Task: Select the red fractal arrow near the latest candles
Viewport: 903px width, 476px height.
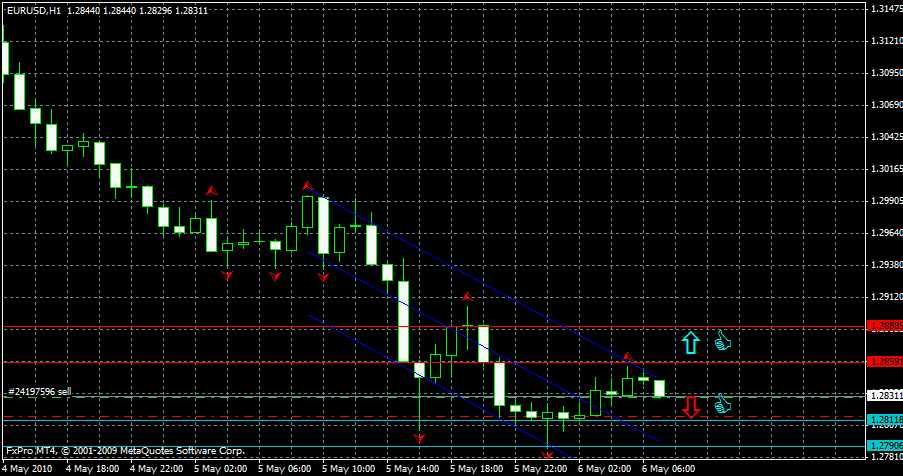Action: tap(628, 357)
